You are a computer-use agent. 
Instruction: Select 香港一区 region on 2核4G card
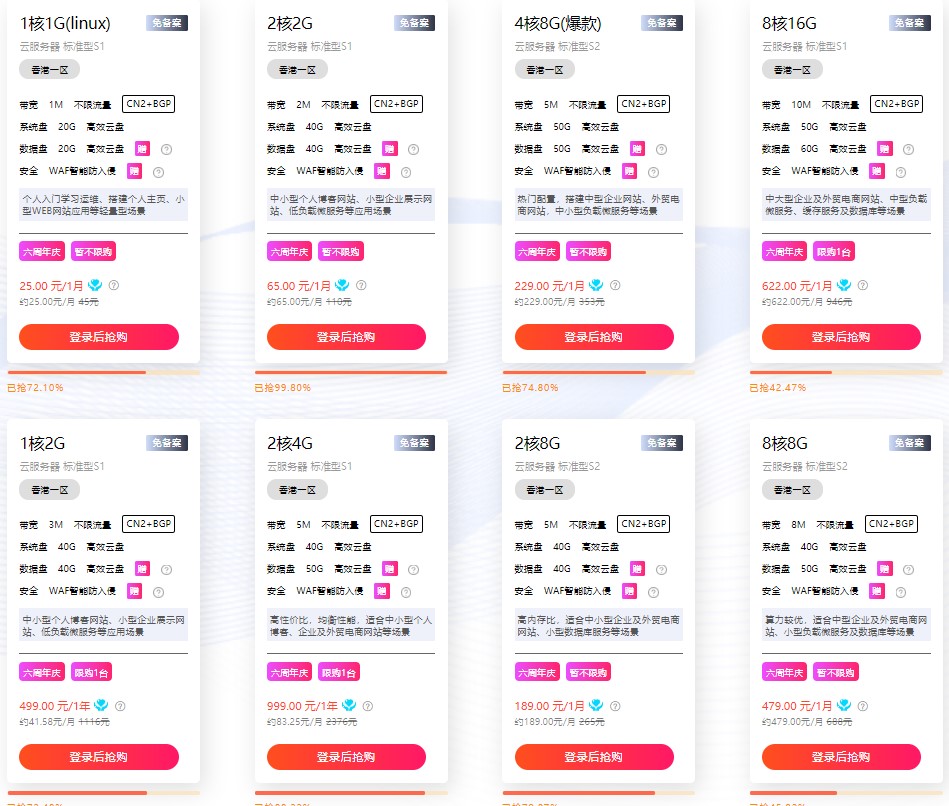[297, 490]
